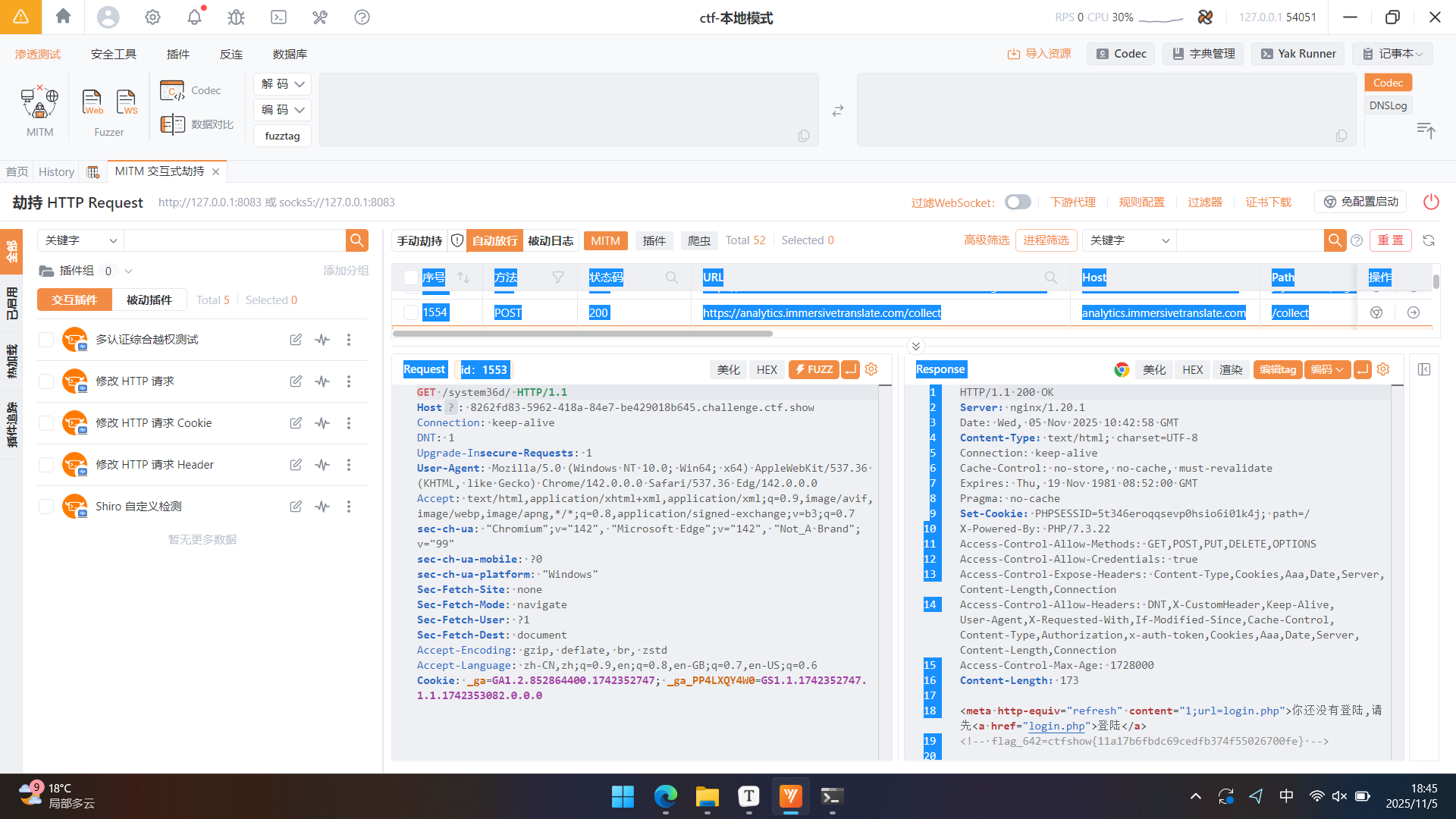Open the 安全工具 menu
1456x819 pixels.
[x=113, y=54]
